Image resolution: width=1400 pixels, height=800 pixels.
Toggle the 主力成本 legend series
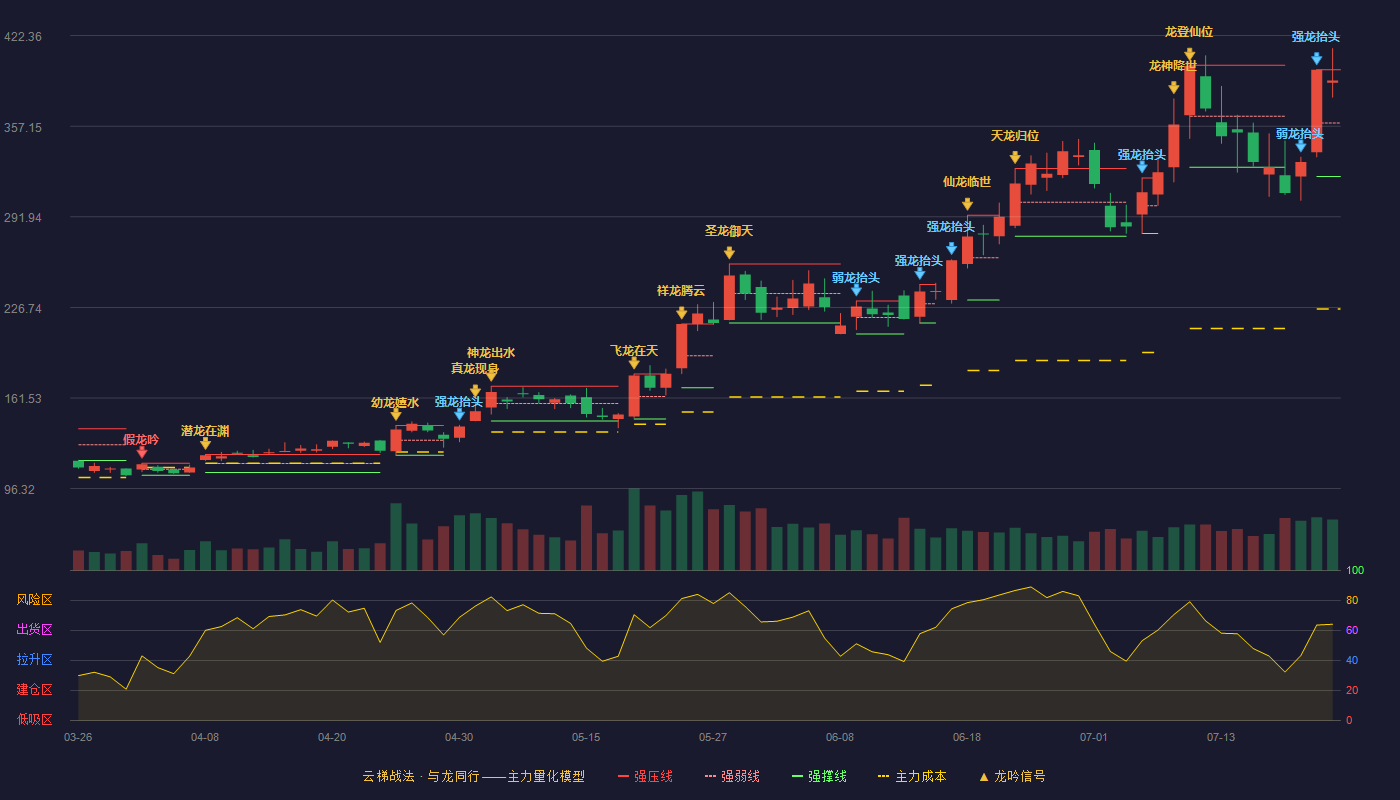pyautogui.click(x=911, y=776)
